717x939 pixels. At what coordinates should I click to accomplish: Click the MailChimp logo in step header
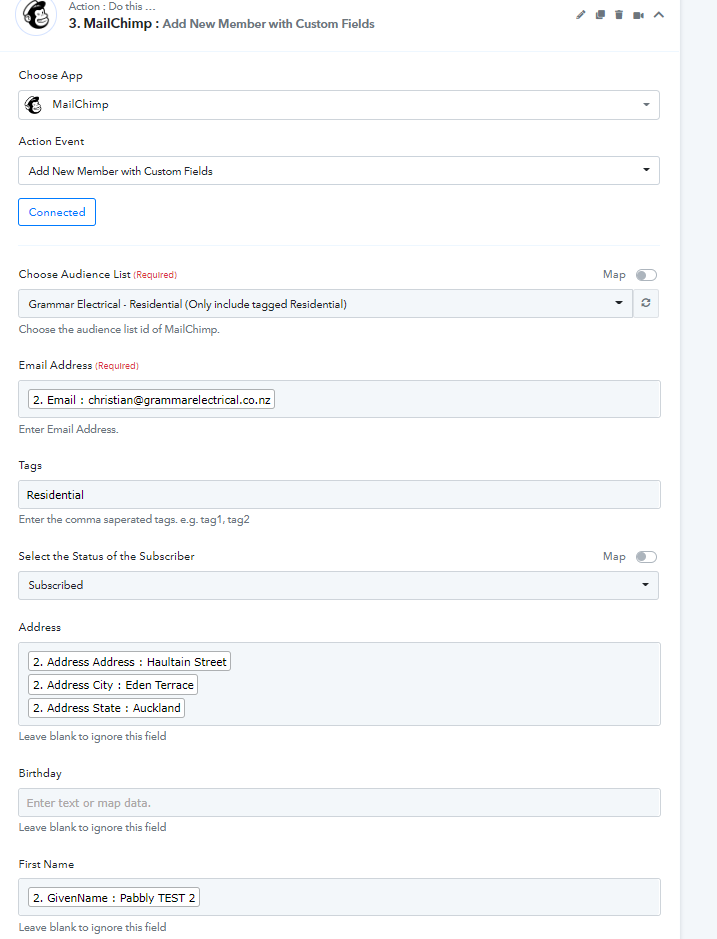coord(36,15)
